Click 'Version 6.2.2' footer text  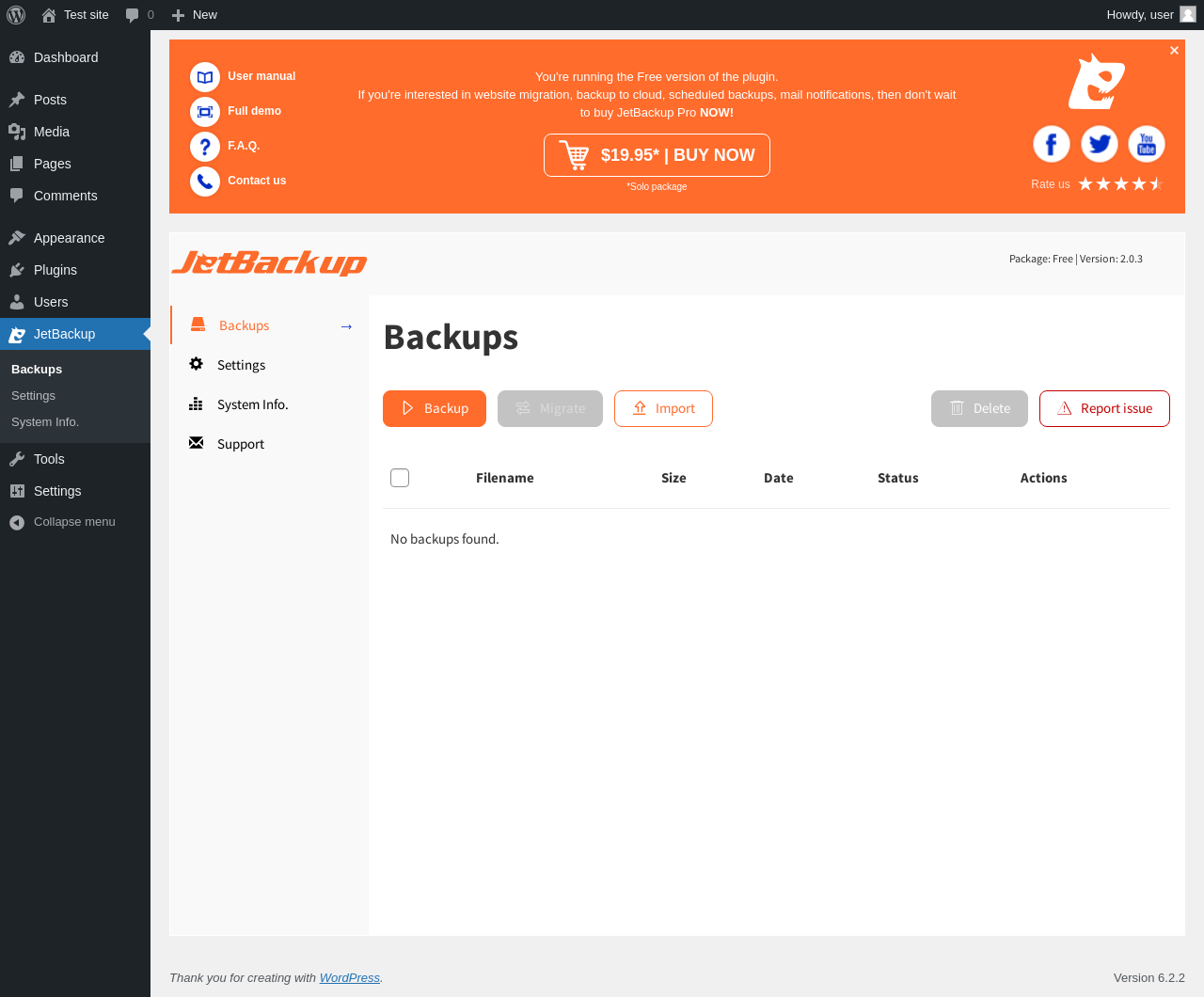click(1149, 978)
